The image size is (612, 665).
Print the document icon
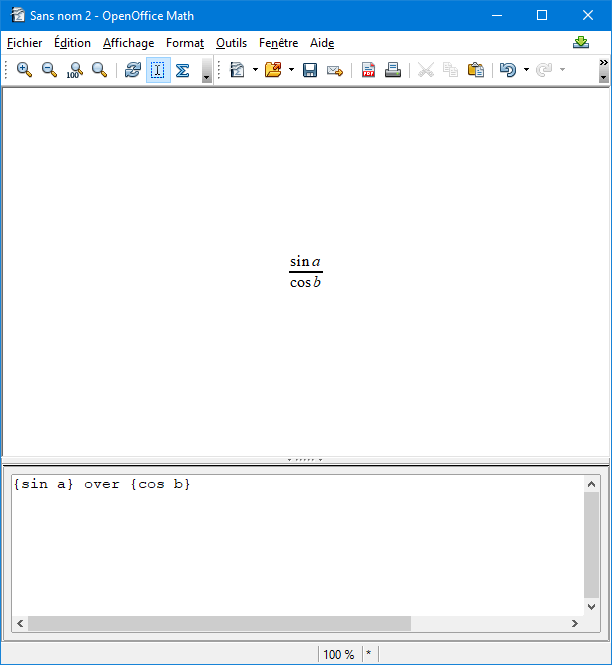pos(393,70)
